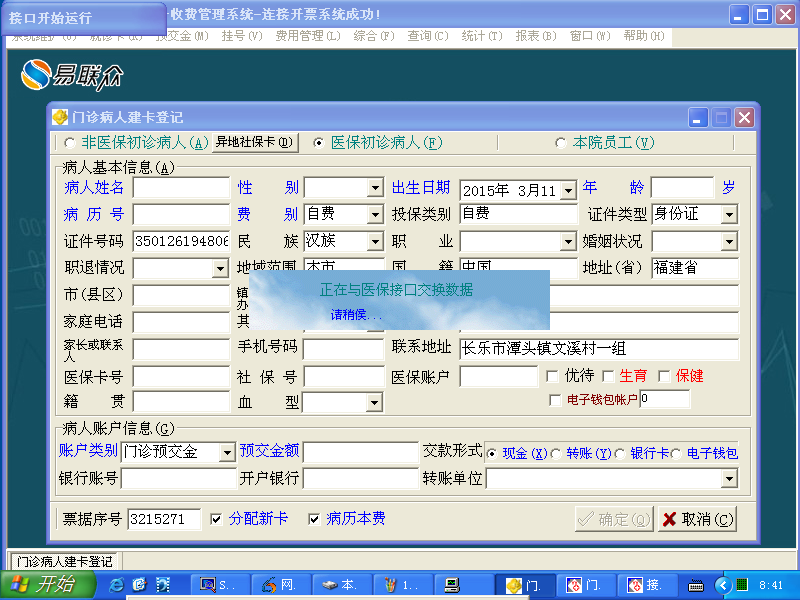Click the 证件号码 field with 350126194806
This screenshot has height=600, width=800.
181,241
